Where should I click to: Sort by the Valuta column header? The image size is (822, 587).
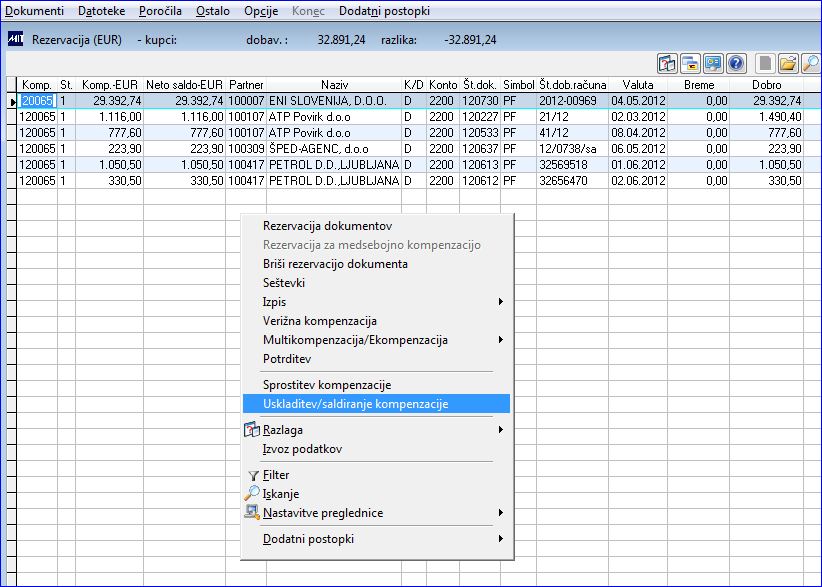(x=637, y=84)
